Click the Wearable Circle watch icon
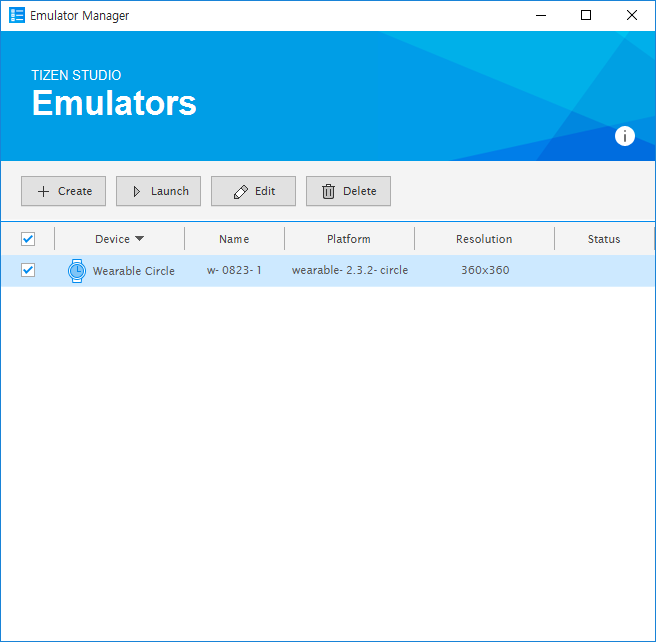The image size is (656, 642). point(77,271)
